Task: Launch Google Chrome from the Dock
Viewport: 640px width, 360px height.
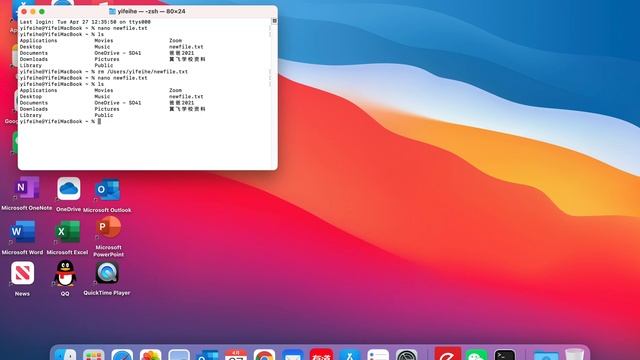Action: [x=264, y=355]
